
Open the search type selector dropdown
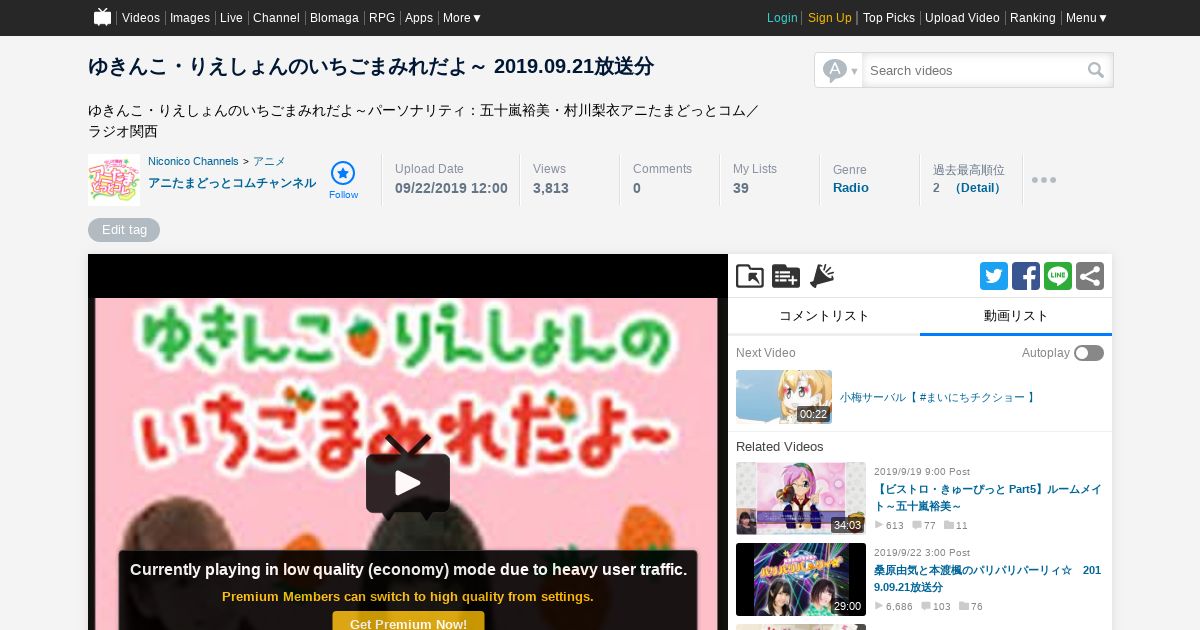click(x=839, y=70)
